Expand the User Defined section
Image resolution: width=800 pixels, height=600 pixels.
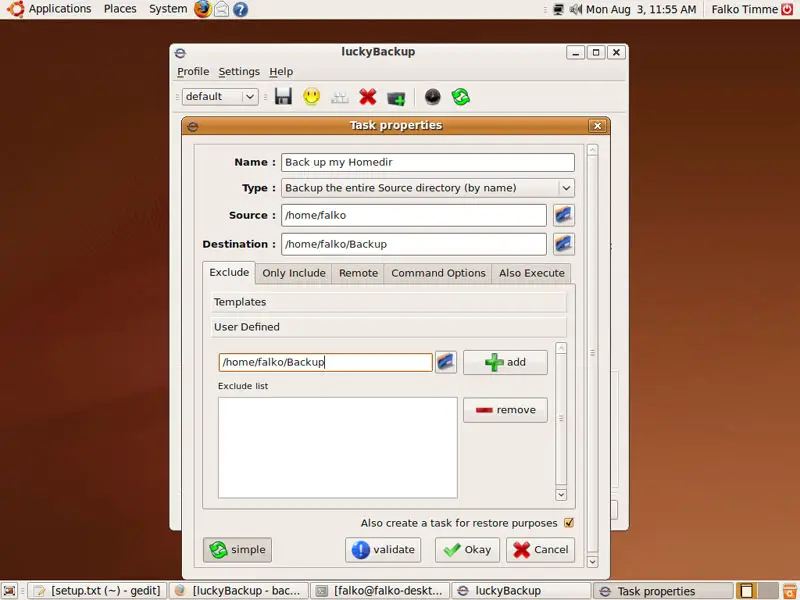388,327
